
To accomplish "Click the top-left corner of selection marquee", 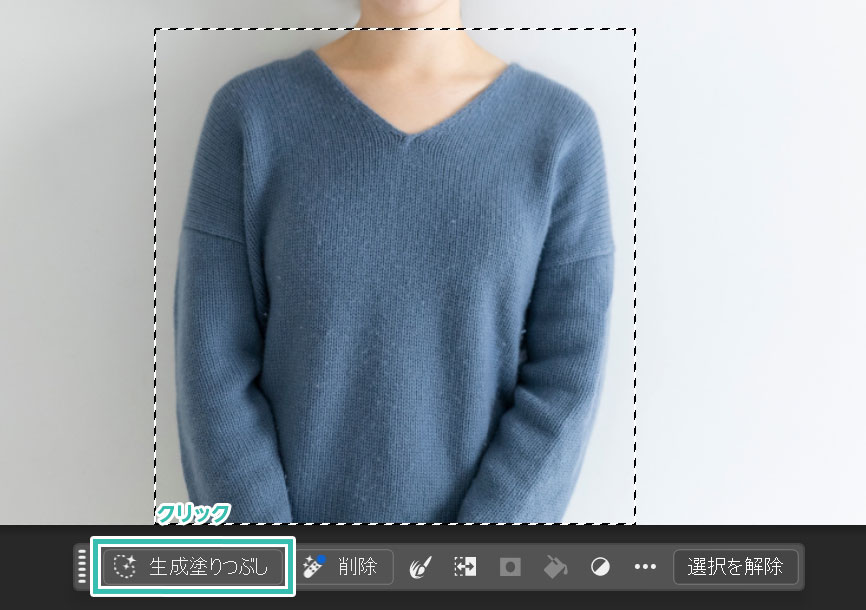I will pyautogui.click(x=155, y=29).
